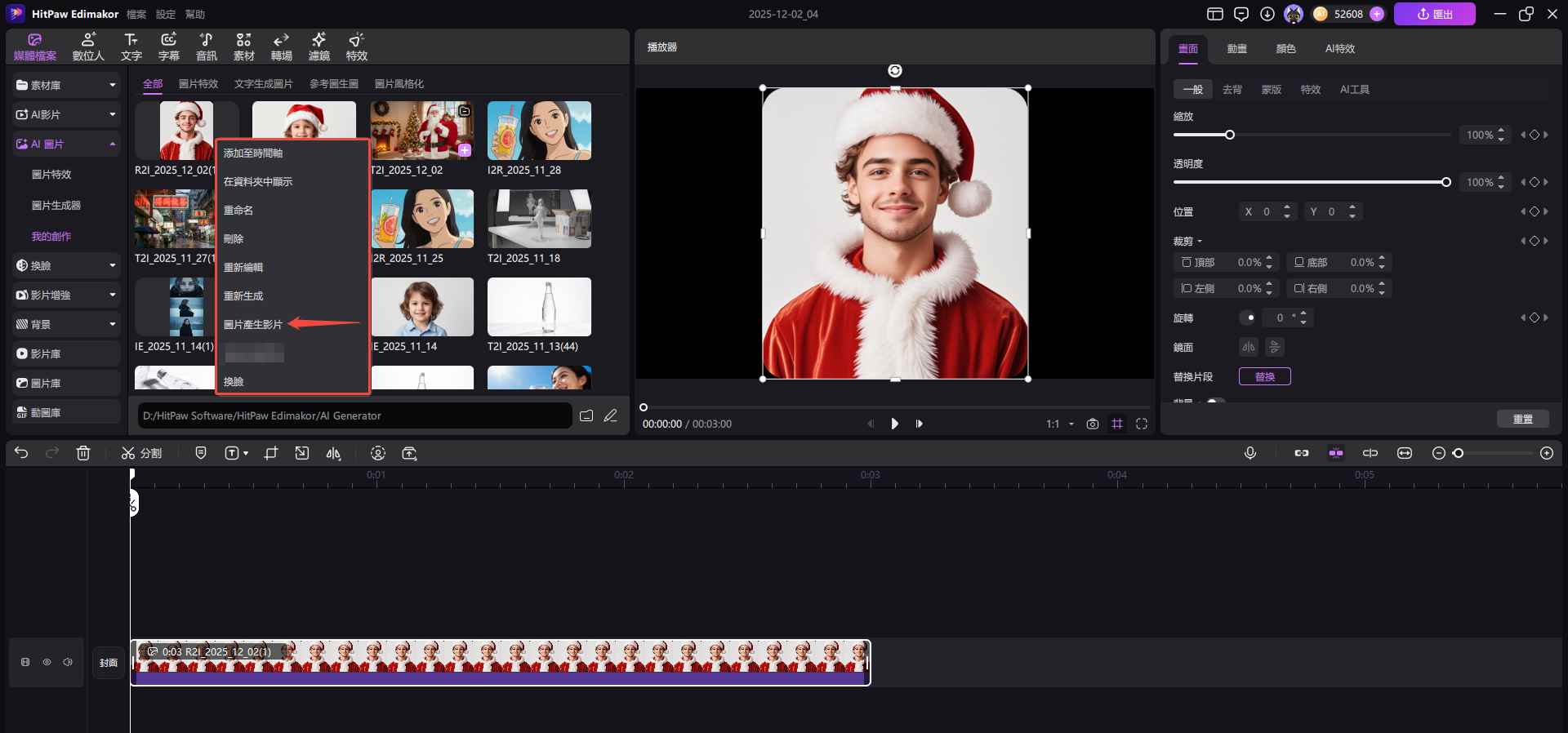
Task: Click the crop tool in timeline toolbar
Action: [271, 453]
